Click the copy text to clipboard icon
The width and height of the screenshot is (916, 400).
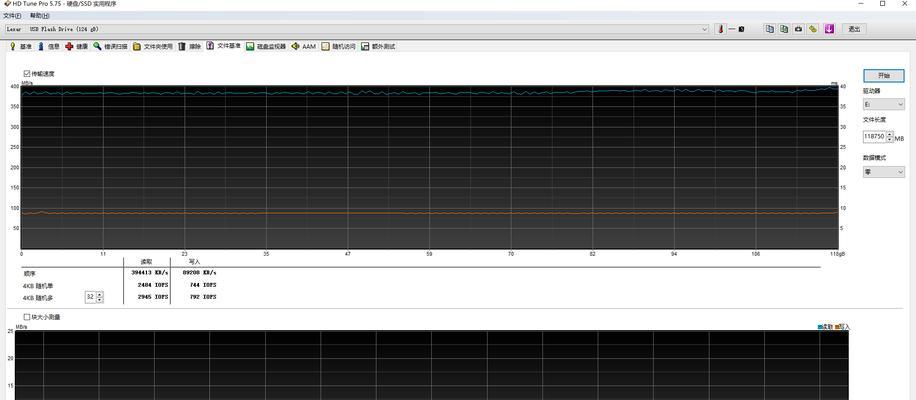coord(770,29)
